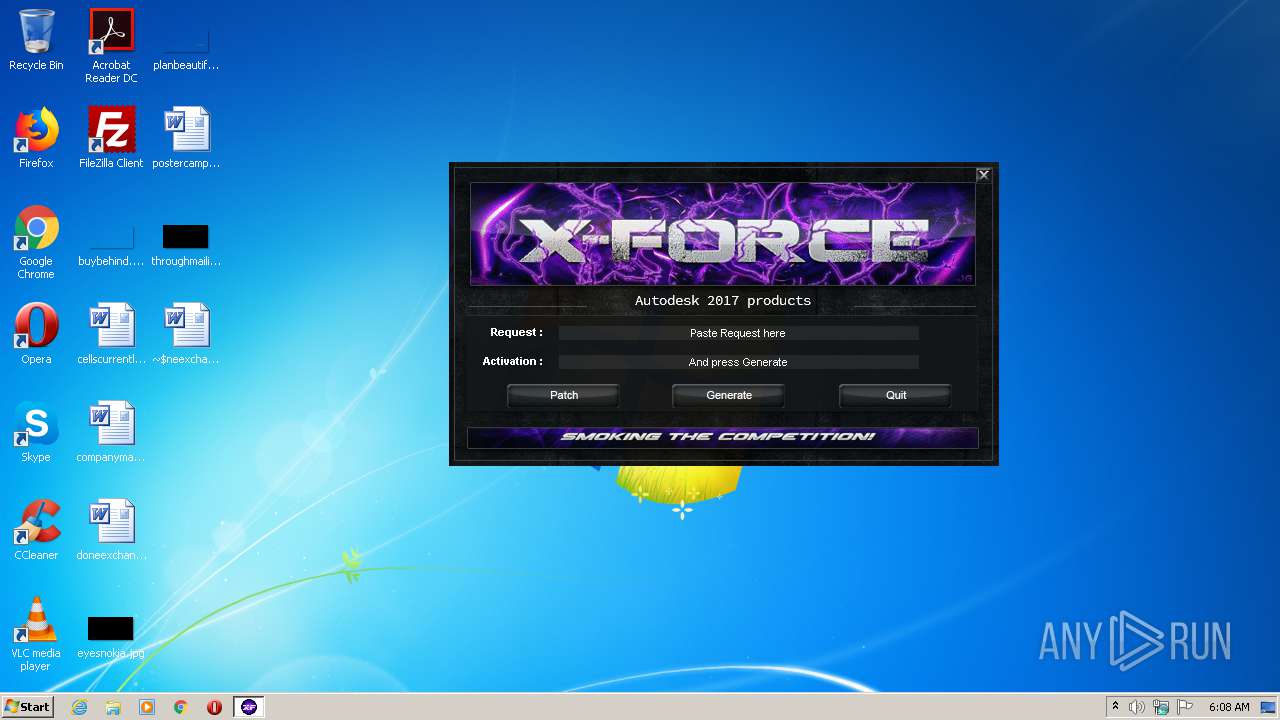1280x720 pixels.
Task: Open Google Chrome desktop shortcut
Action: 36,242
